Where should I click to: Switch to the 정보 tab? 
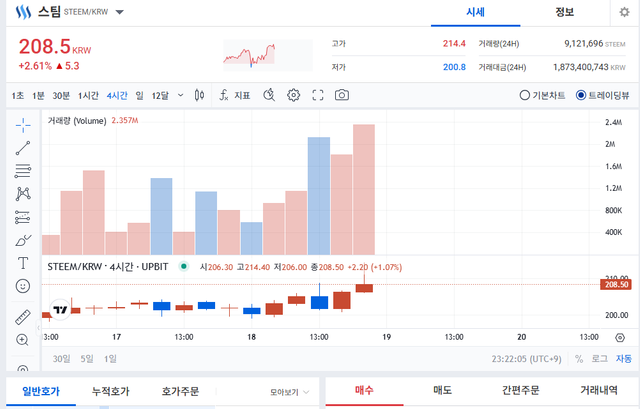click(x=564, y=12)
